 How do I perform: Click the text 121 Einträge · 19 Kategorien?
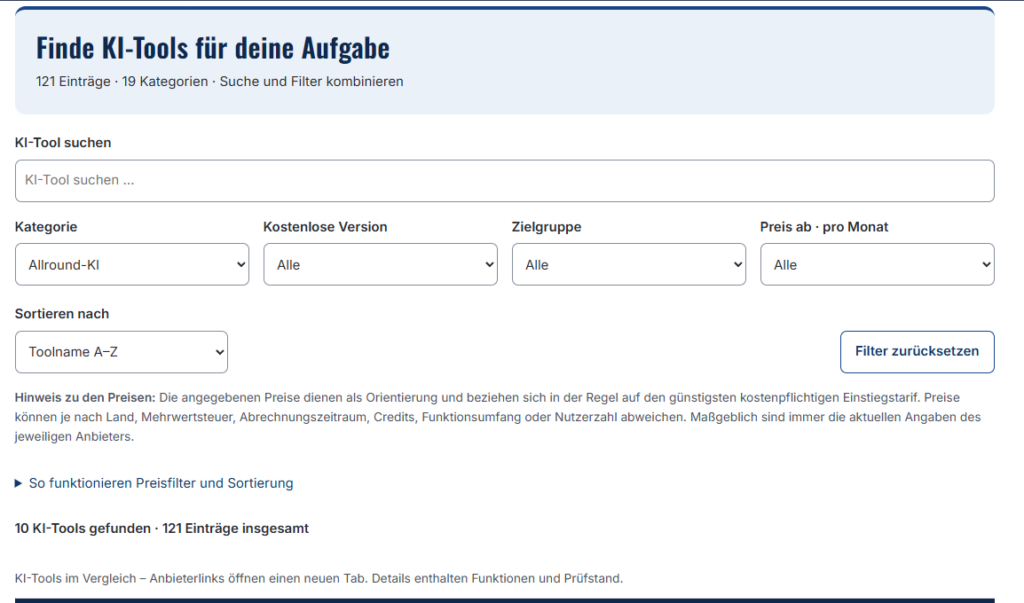pos(122,82)
